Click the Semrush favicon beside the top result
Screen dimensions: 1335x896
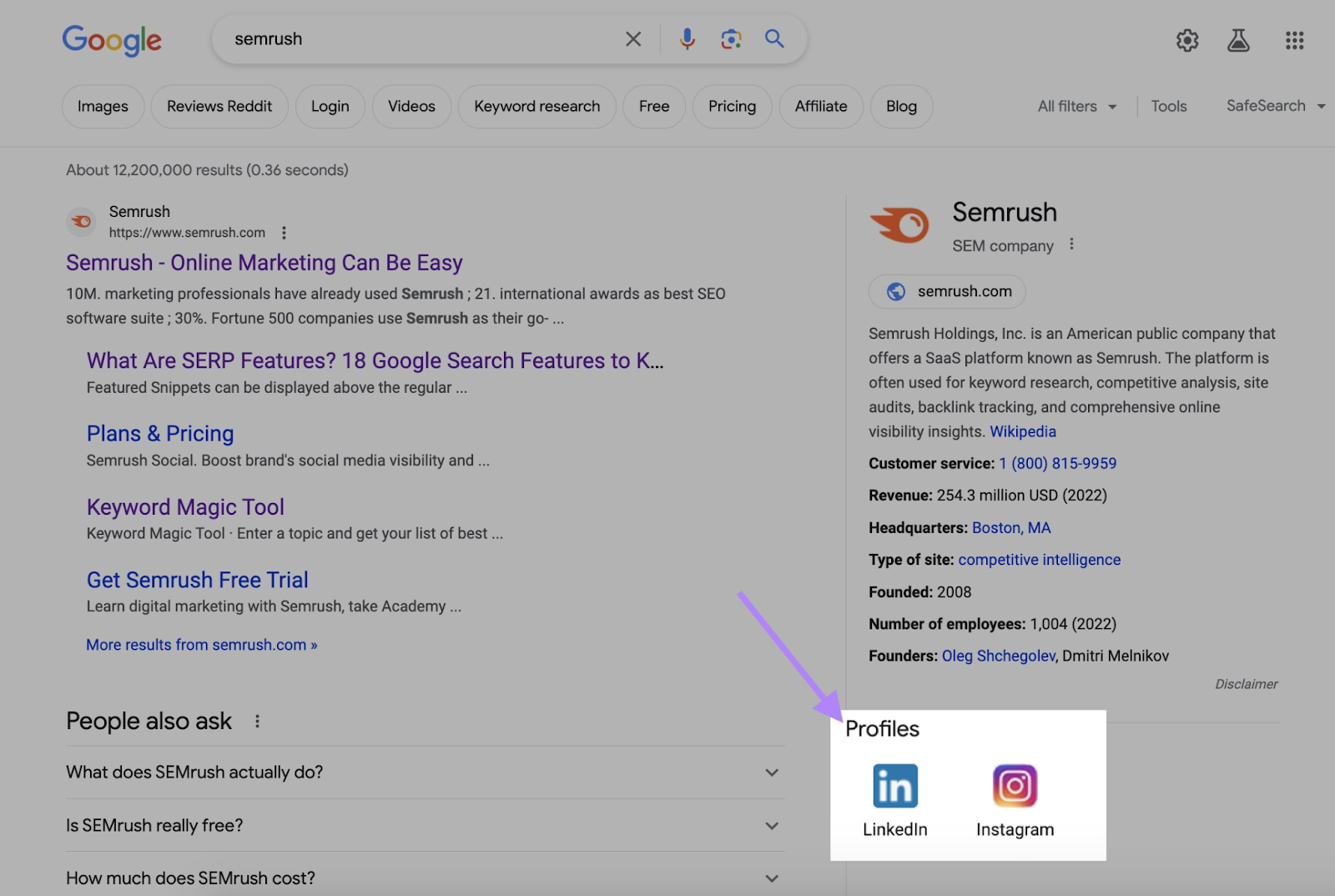[81, 221]
